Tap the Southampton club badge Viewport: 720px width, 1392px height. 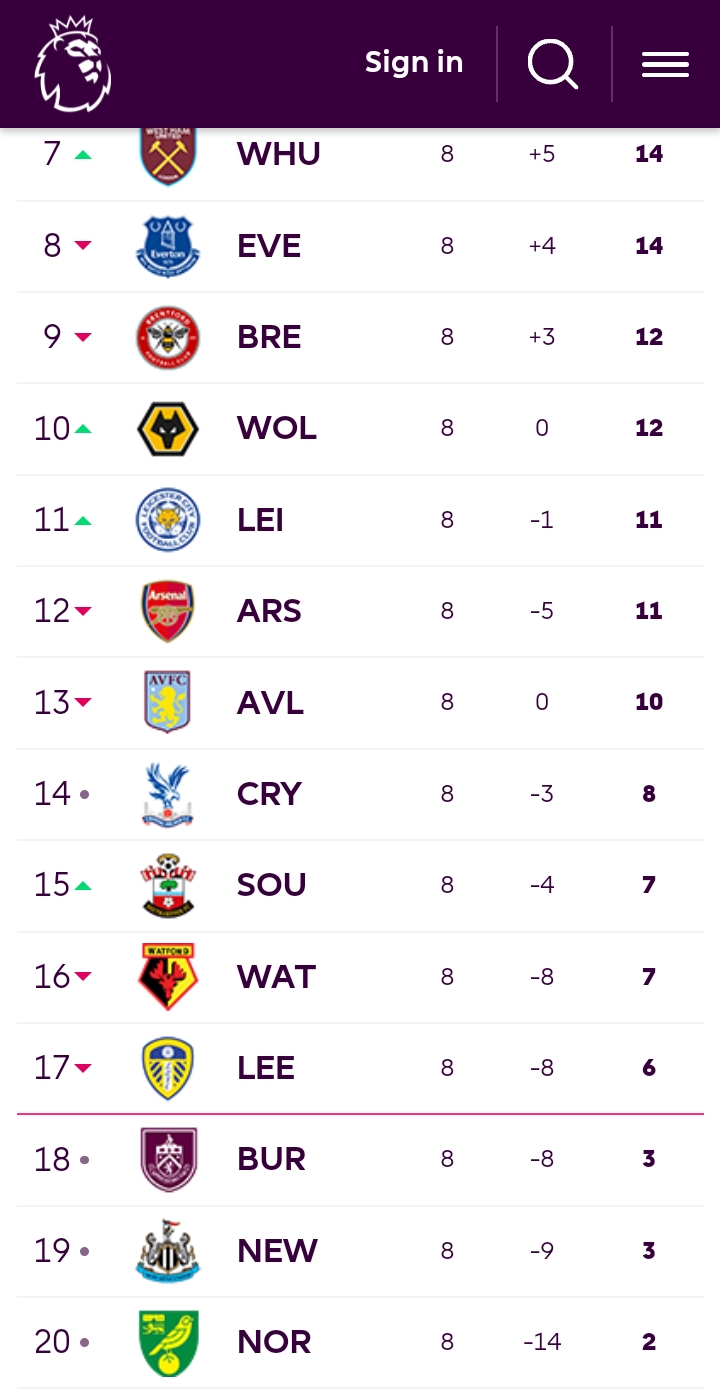168,885
